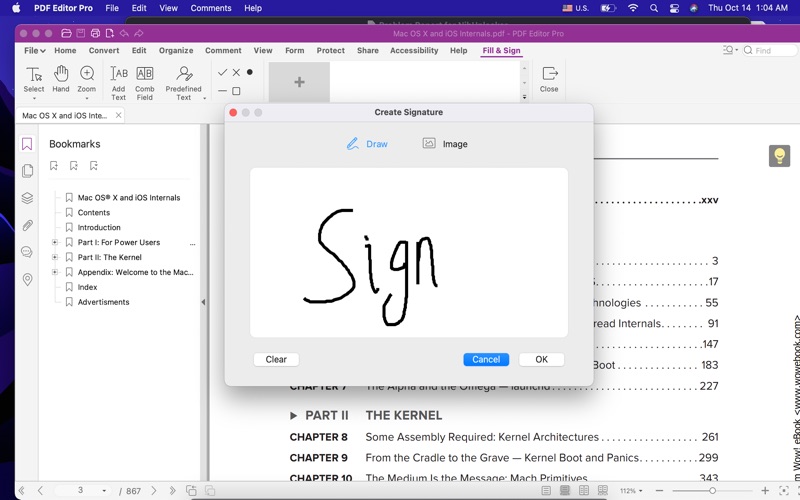800x500 pixels.
Task: Activate the Hand tool
Action: click(61, 80)
